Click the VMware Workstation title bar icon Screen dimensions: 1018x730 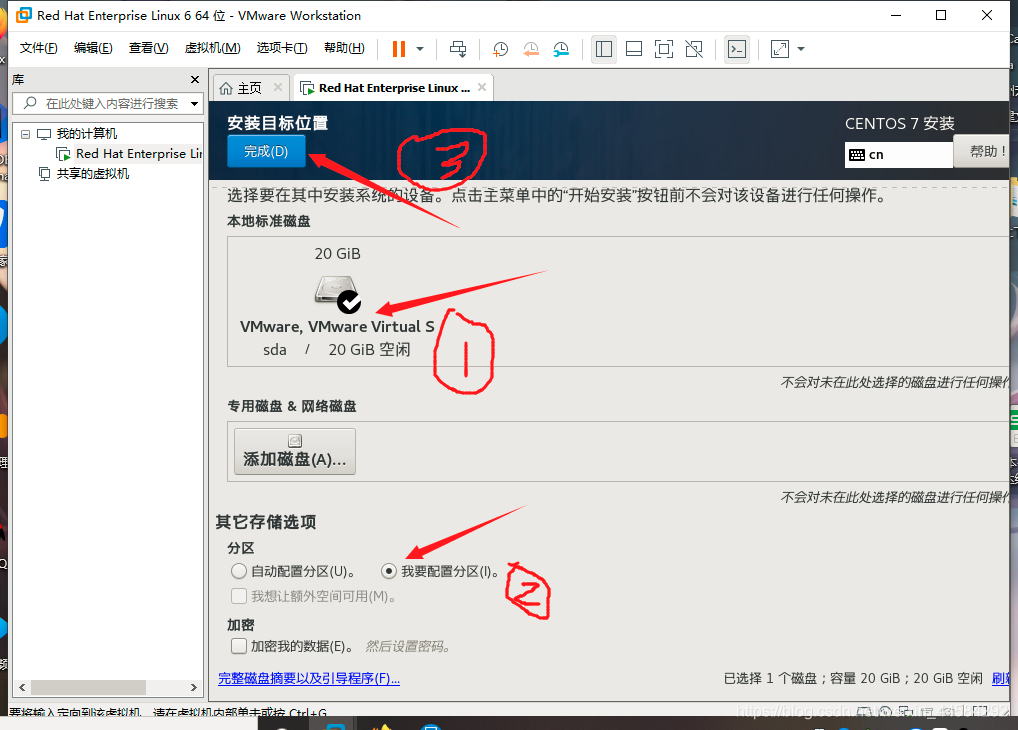24,15
